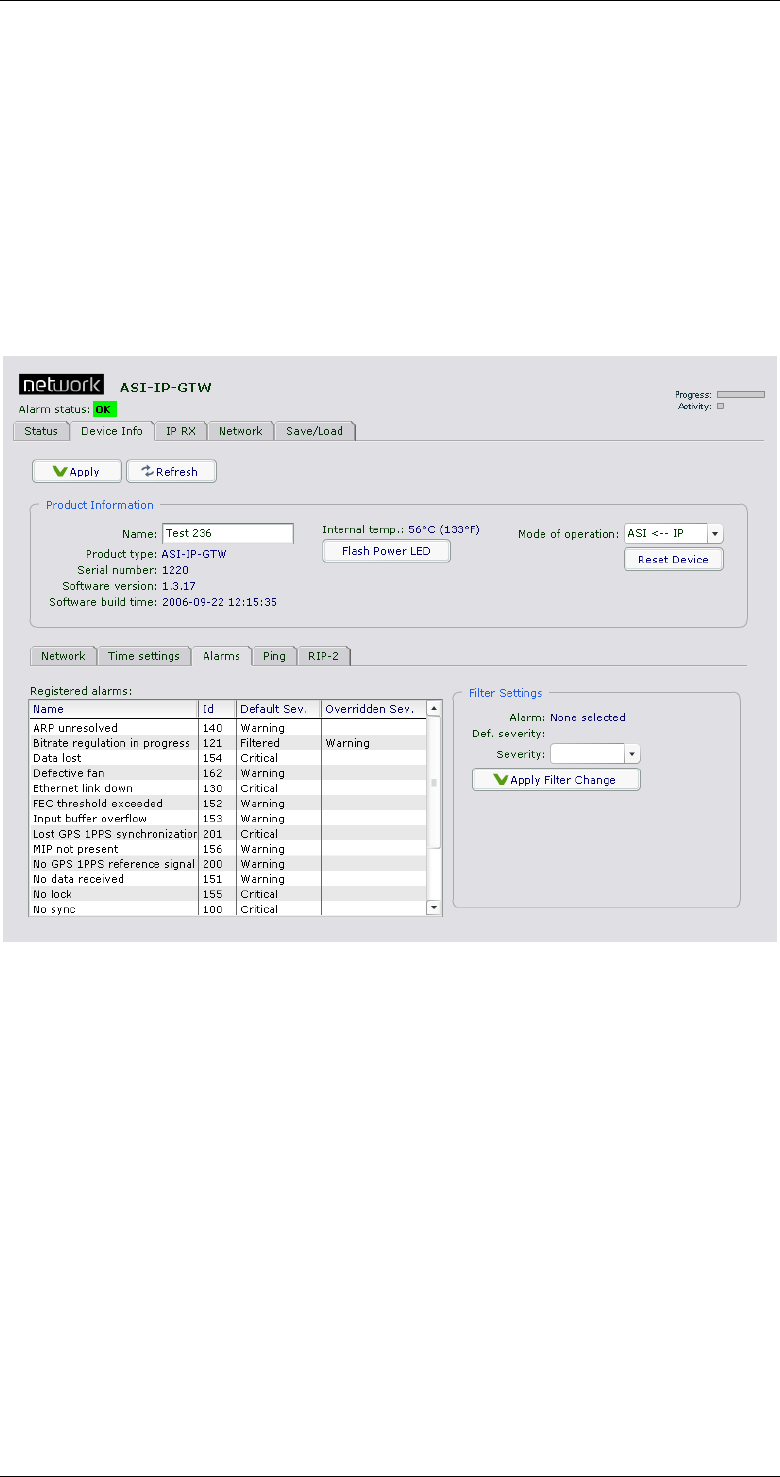Click the green OK alarm status indicator
This screenshot has height=1477, width=780.
(105, 409)
